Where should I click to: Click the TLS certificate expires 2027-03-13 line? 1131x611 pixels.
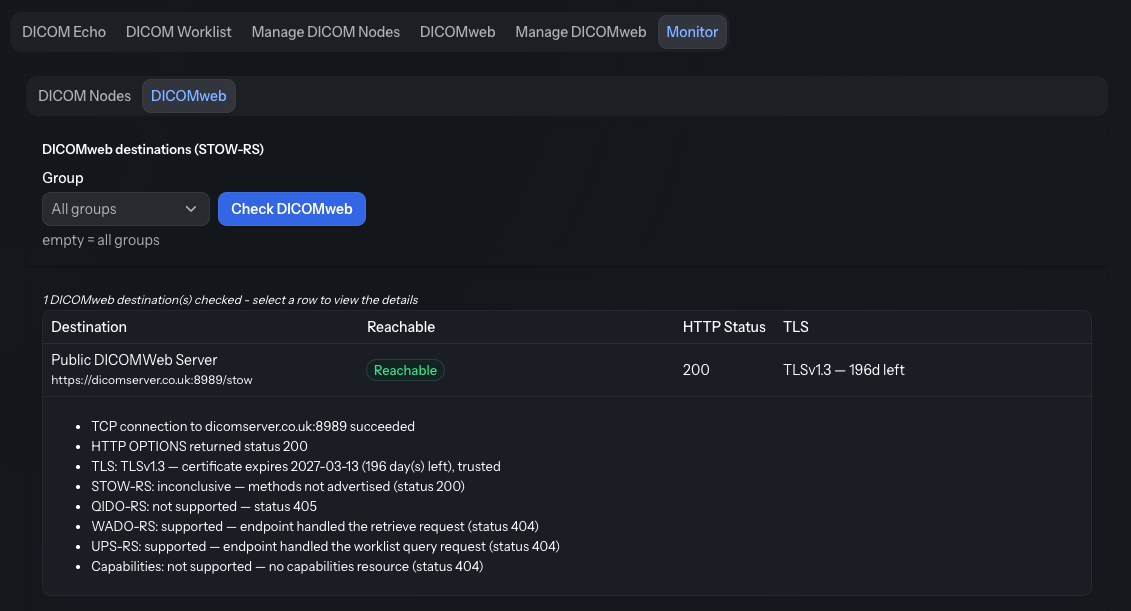coord(296,467)
